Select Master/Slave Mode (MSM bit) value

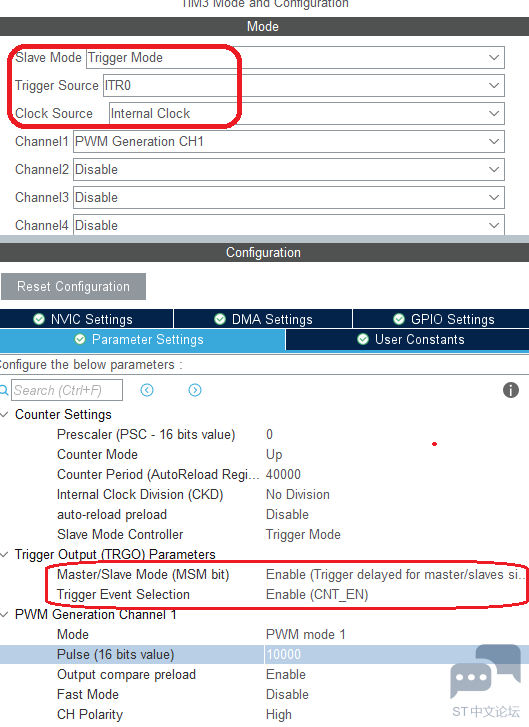395,574
